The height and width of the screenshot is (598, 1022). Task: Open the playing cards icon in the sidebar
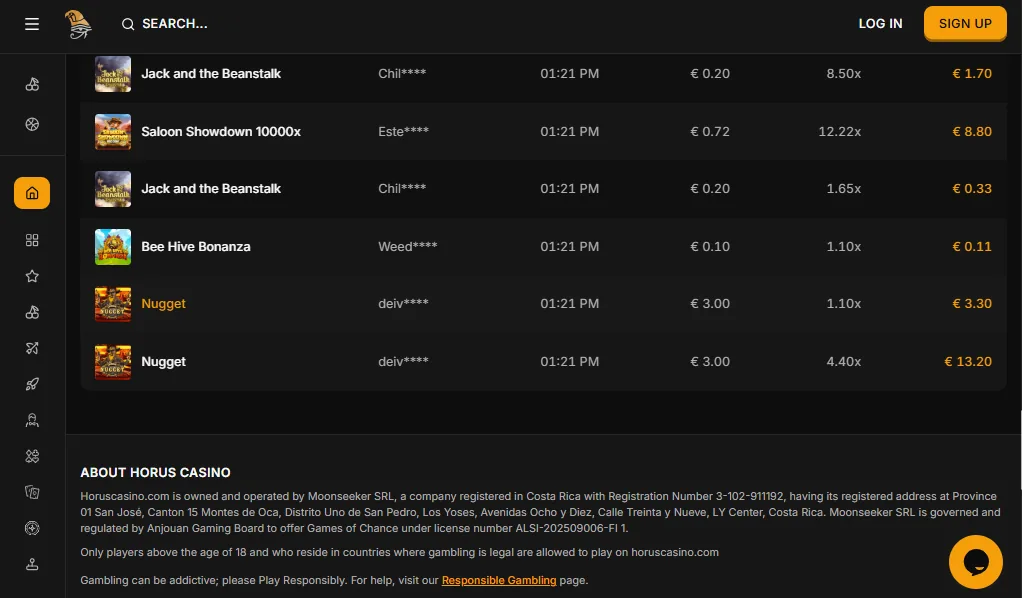(x=32, y=492)
